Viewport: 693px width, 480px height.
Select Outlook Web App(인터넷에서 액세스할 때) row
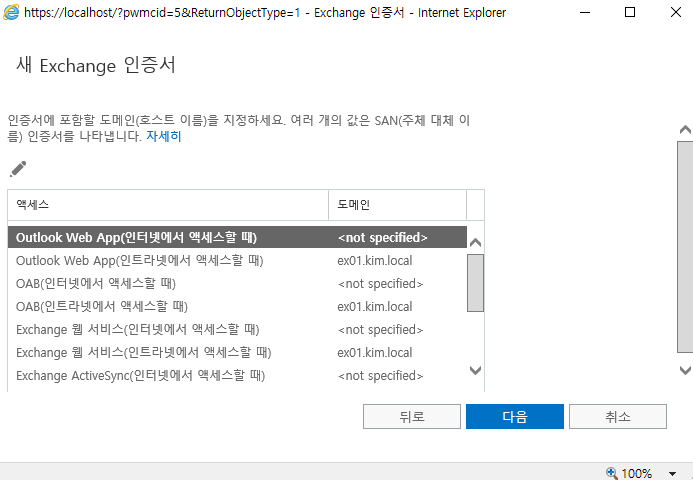(x=237, y=237)
